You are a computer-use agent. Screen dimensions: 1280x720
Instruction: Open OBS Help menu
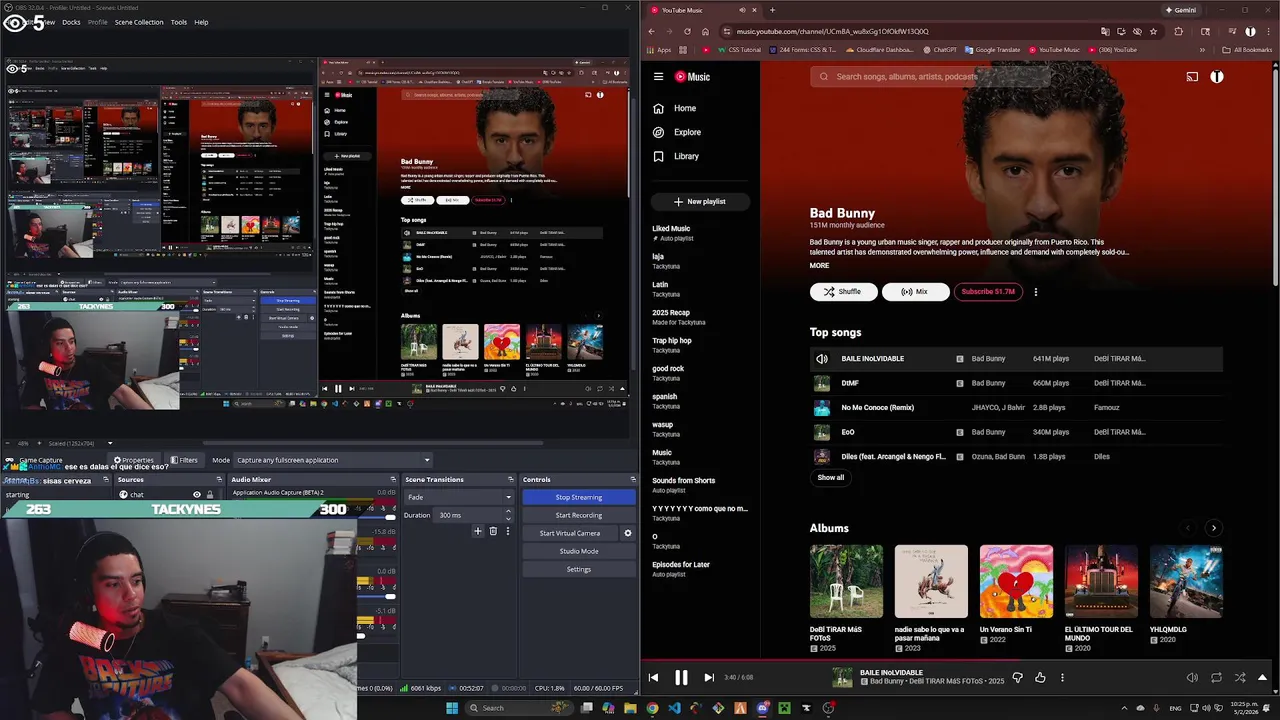point(201,22)
